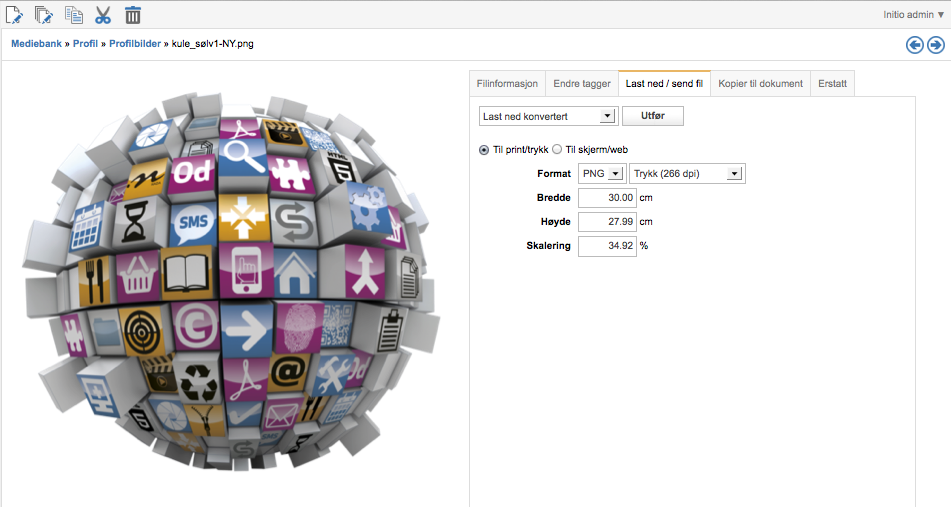Expand the 'Trykk (266 dpi)' resolution dropdown
951x507 pixels.
coord(686,174)
